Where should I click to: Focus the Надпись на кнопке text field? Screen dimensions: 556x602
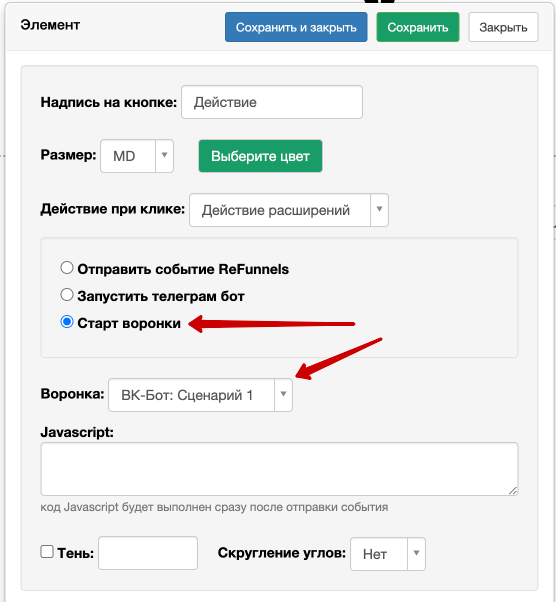tap(272, 102)
